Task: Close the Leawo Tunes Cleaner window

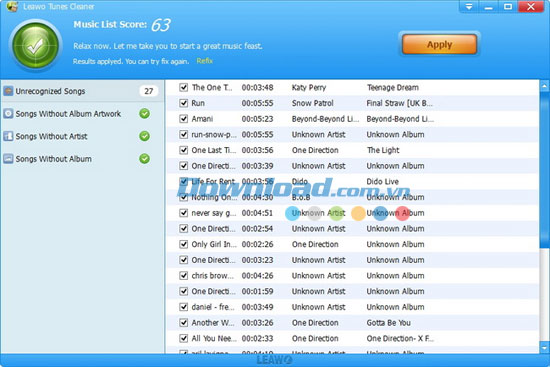Action: [531, 6]
